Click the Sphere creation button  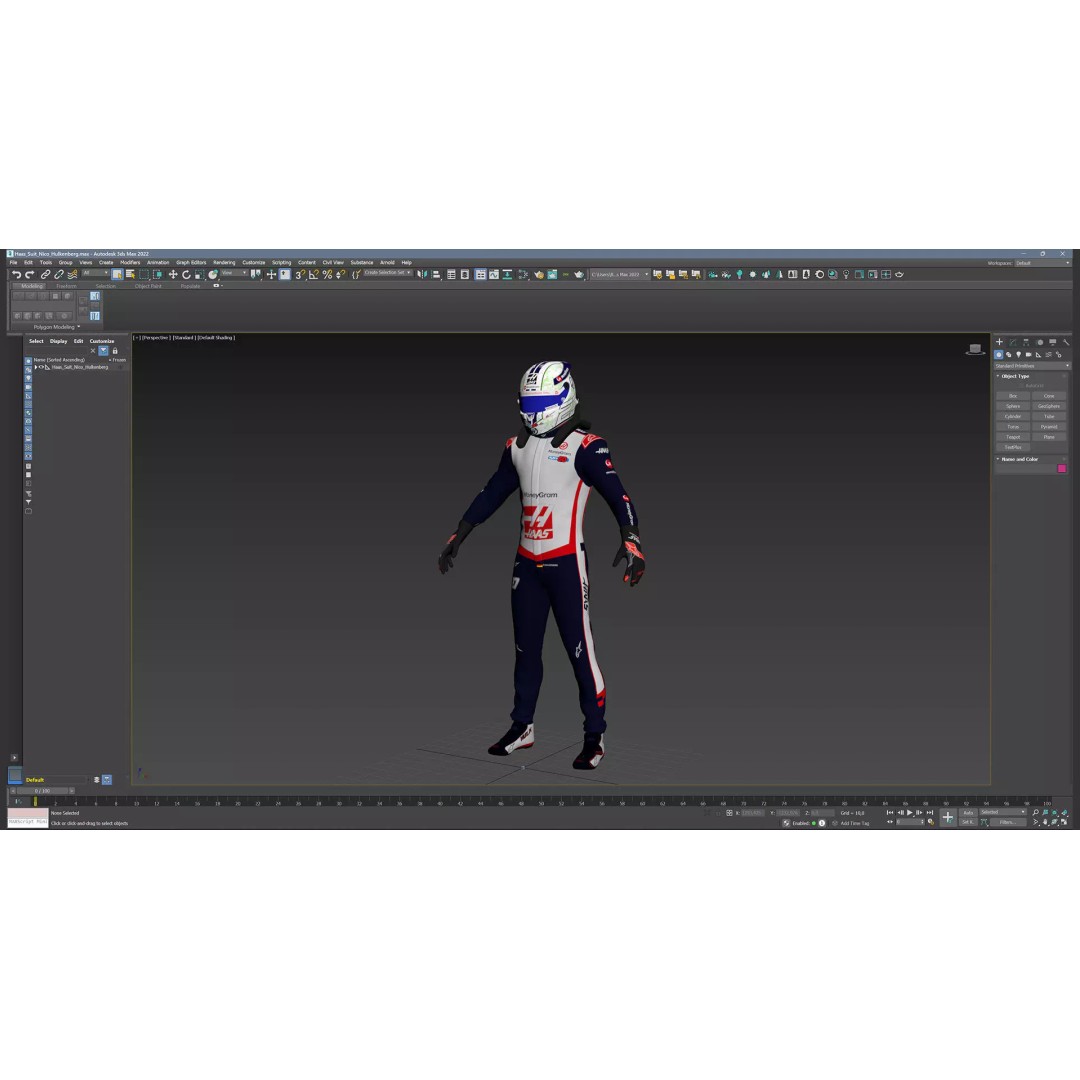(x=1013, y=406)
